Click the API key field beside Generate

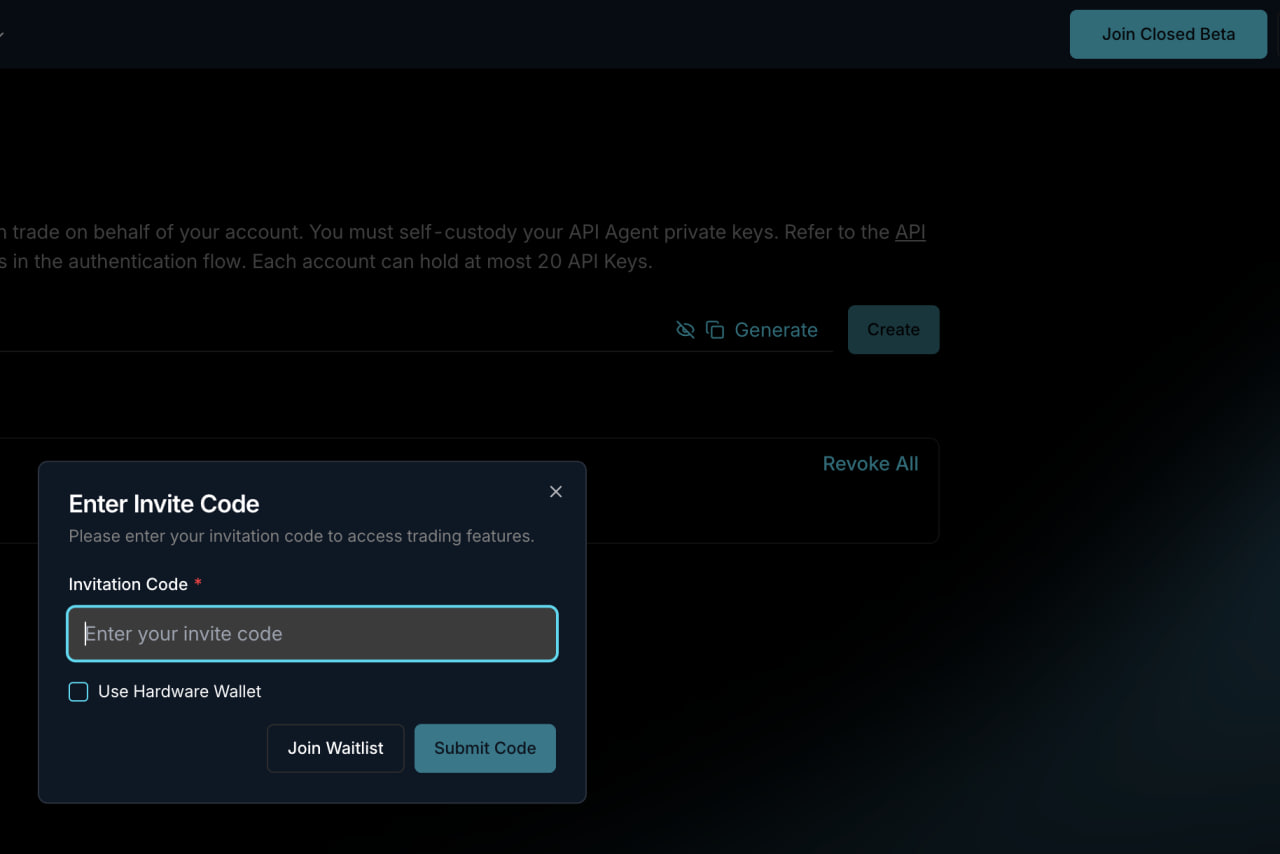pyautogui.click(x=330, y=330)
